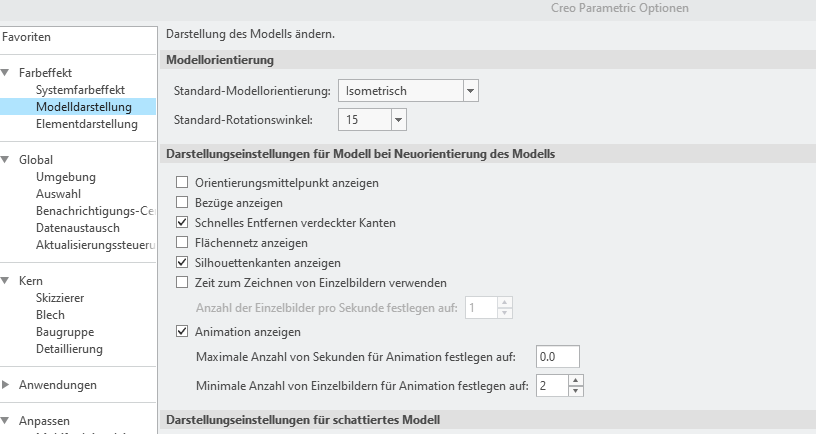Open Elementdarstellung options page
Viewport: 816px width, 434px height.
pos(87,124)
